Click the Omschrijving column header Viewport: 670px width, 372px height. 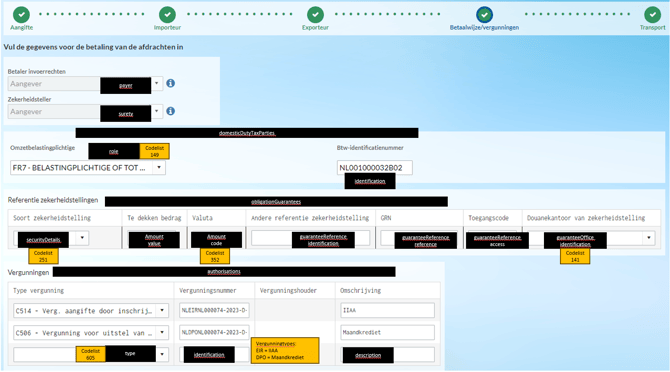tap(360, 290)
